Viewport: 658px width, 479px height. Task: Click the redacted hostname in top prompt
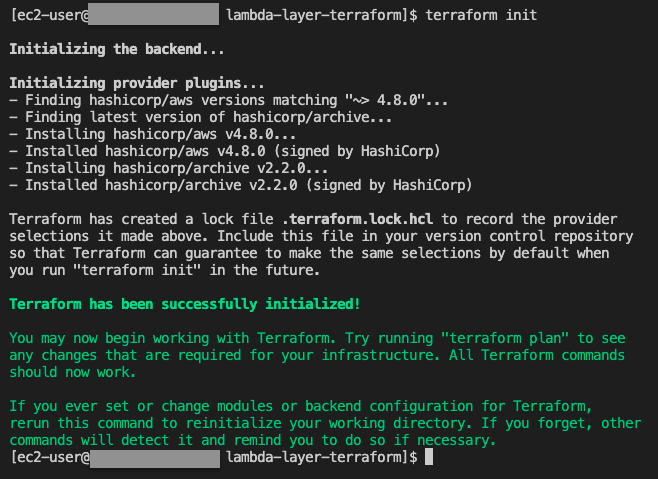[154, 14]
